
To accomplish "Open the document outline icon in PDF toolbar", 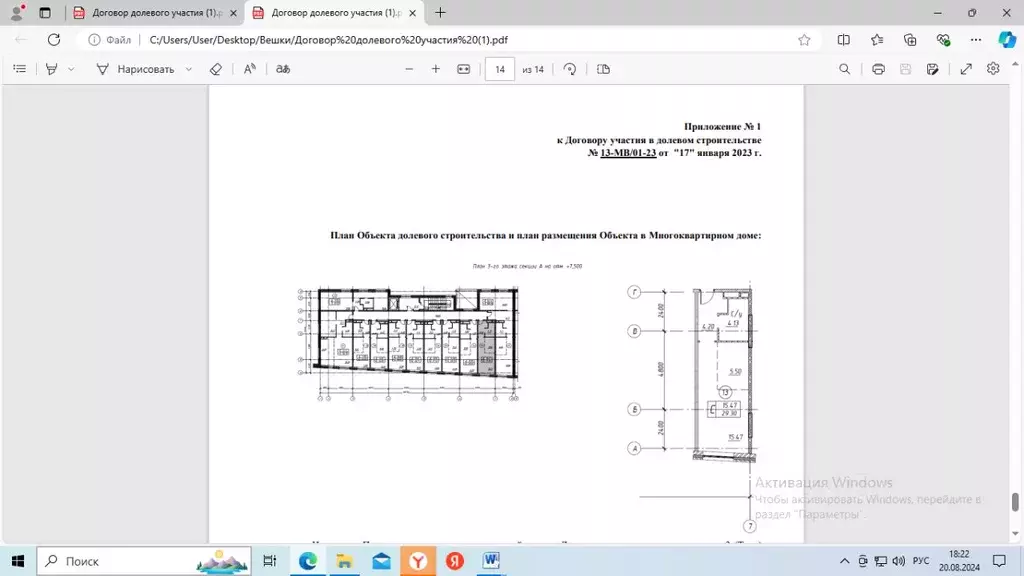I will point(19,69).
